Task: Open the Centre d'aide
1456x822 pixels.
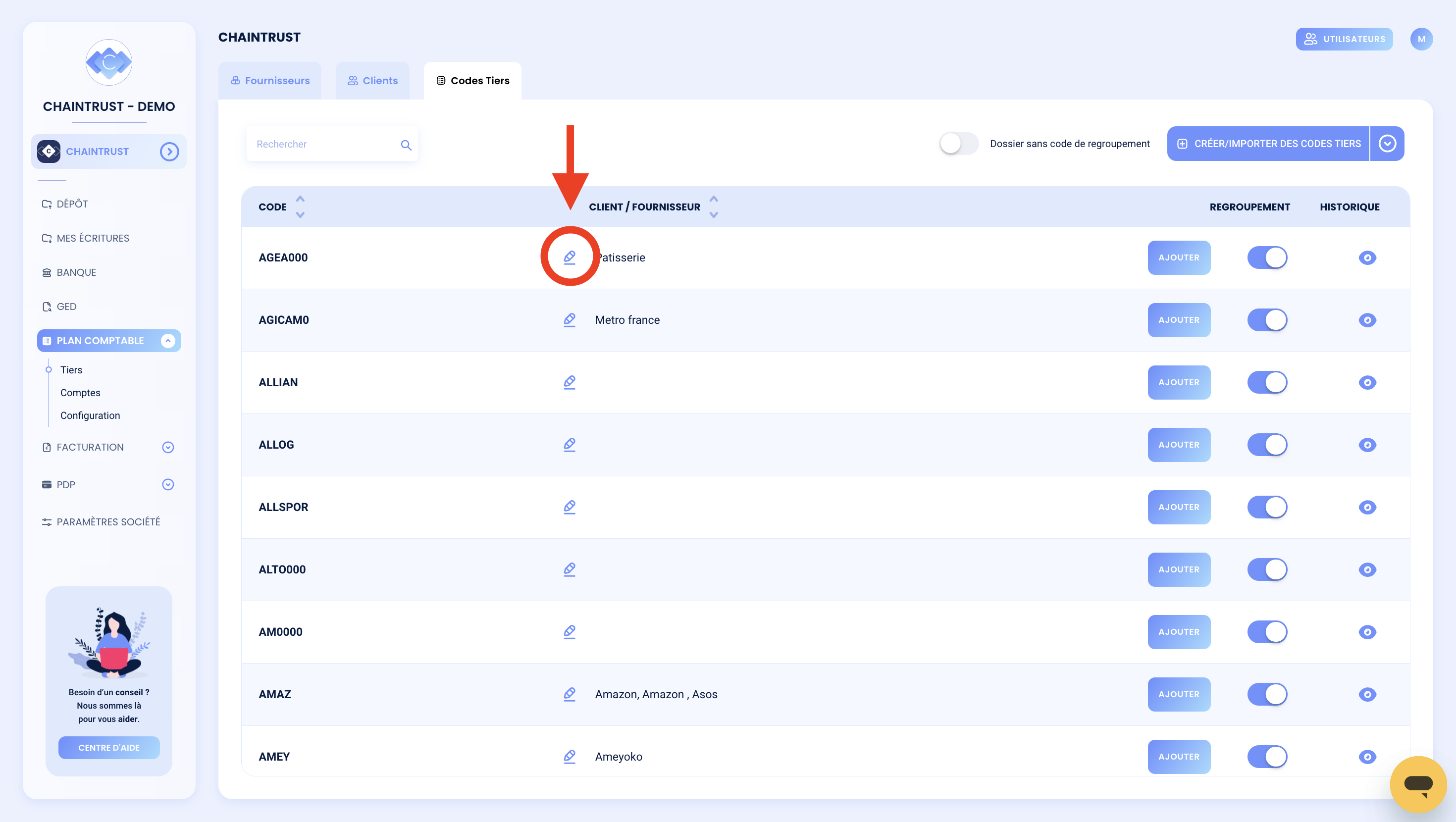Action: [109, 747]
